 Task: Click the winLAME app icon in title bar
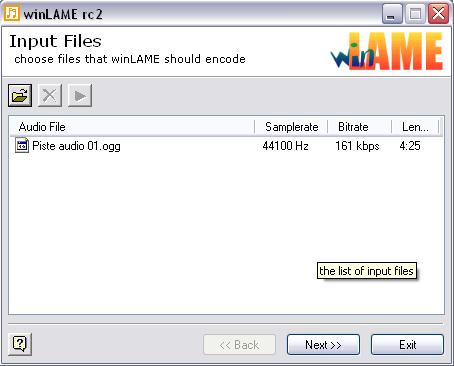12,13
